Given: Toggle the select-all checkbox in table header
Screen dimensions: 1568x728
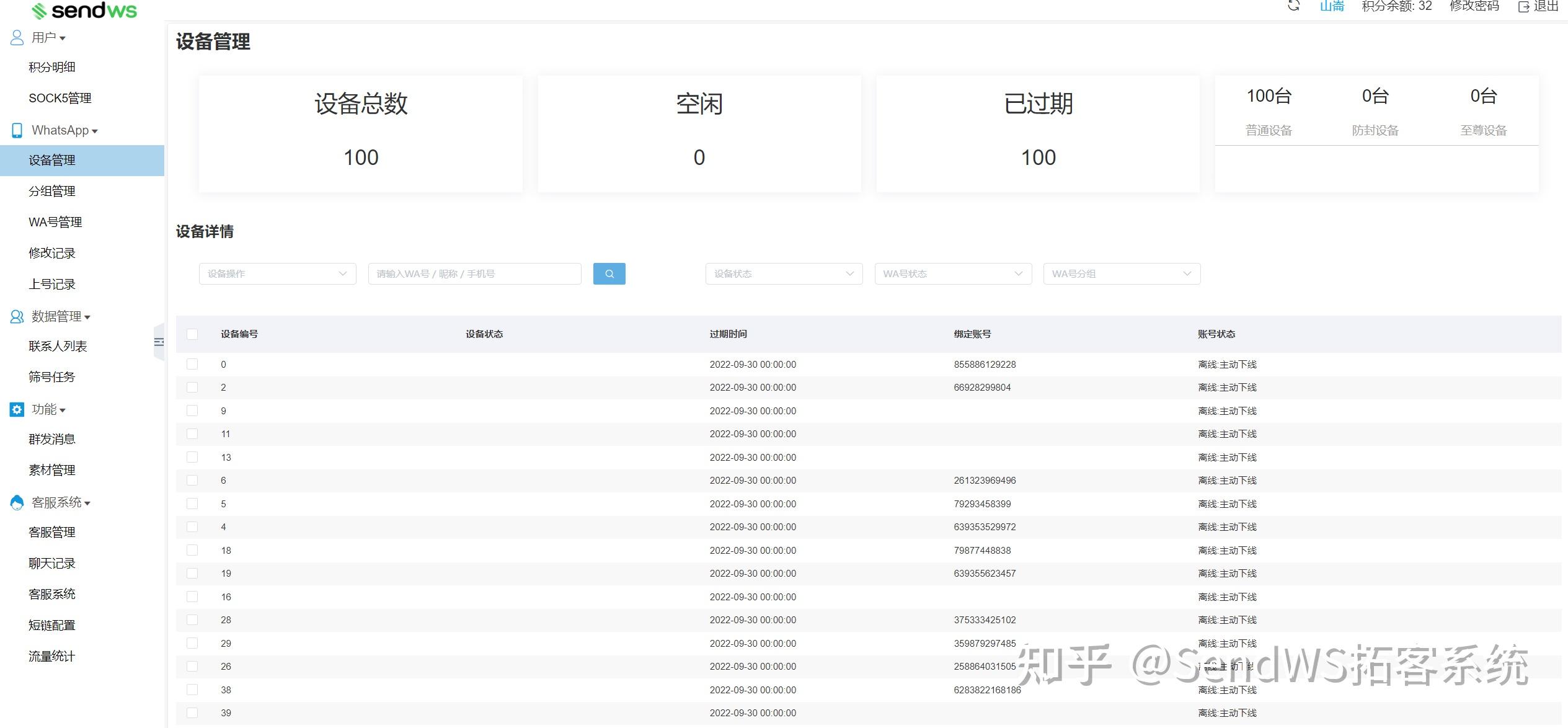Looking at the screenshot, I should pos(192,334).
